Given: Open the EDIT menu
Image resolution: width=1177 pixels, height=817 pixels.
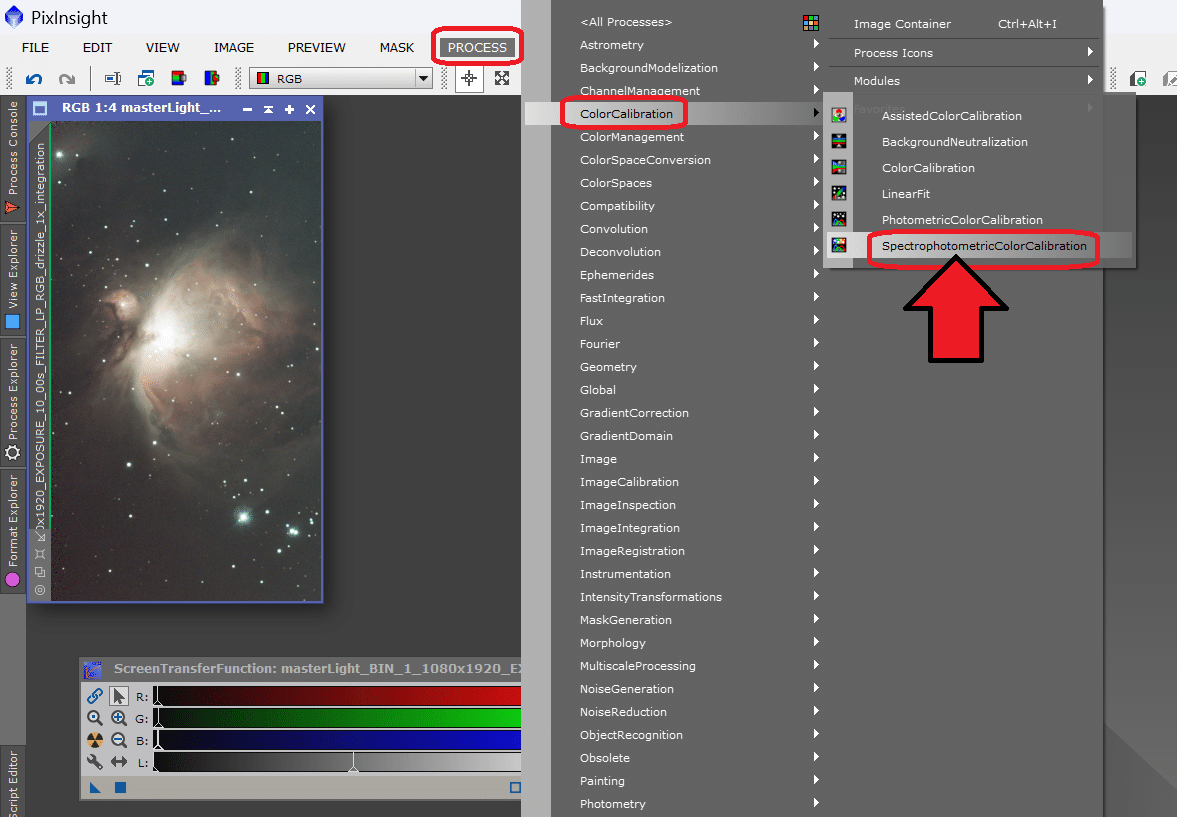Looking at the screenshot, I should click(98, 47).
